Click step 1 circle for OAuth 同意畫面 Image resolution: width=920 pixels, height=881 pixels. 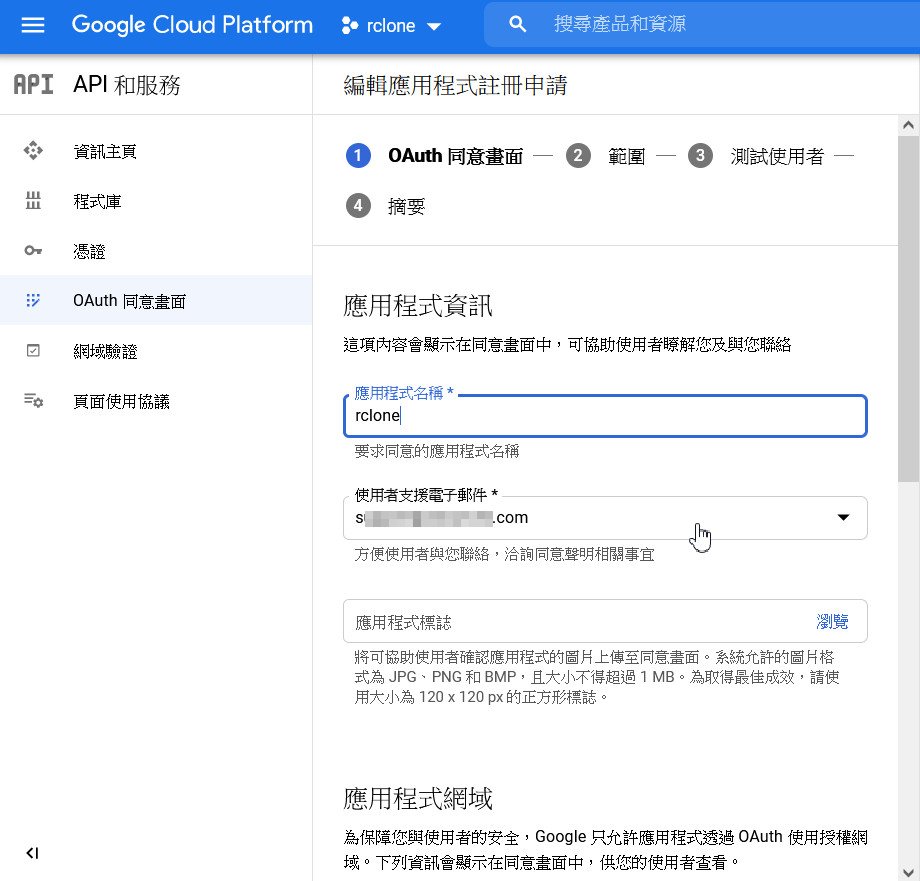358,156
